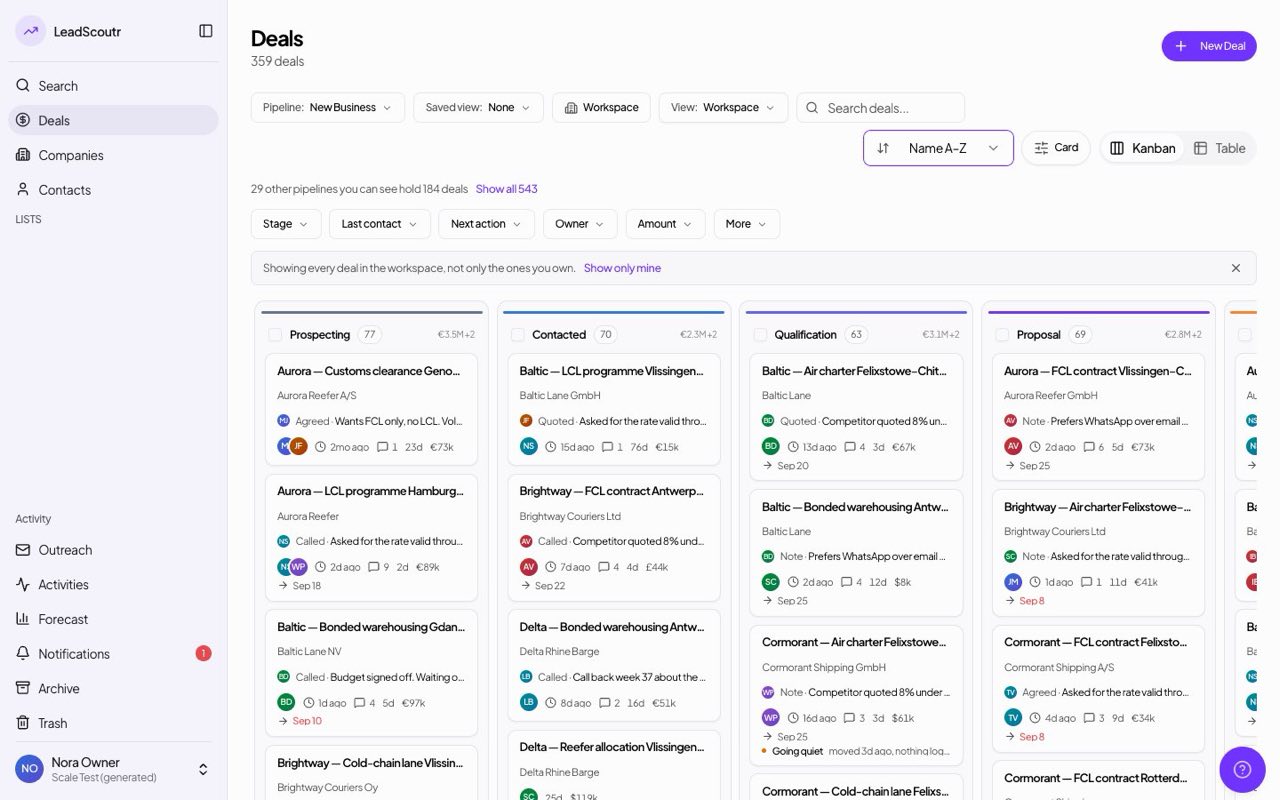
Task: Open Delta Bonded warehousing Antw deal
Action: click(614, 665)
